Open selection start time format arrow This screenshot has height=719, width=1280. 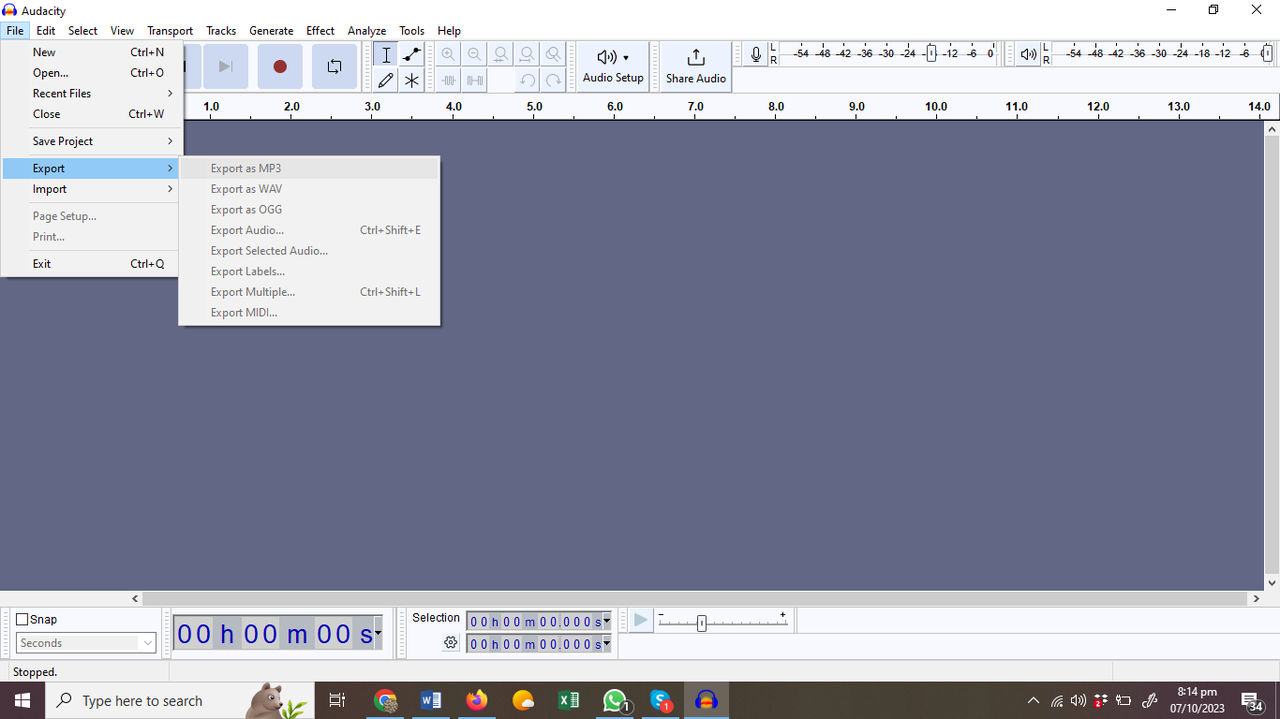coord(606,622)
